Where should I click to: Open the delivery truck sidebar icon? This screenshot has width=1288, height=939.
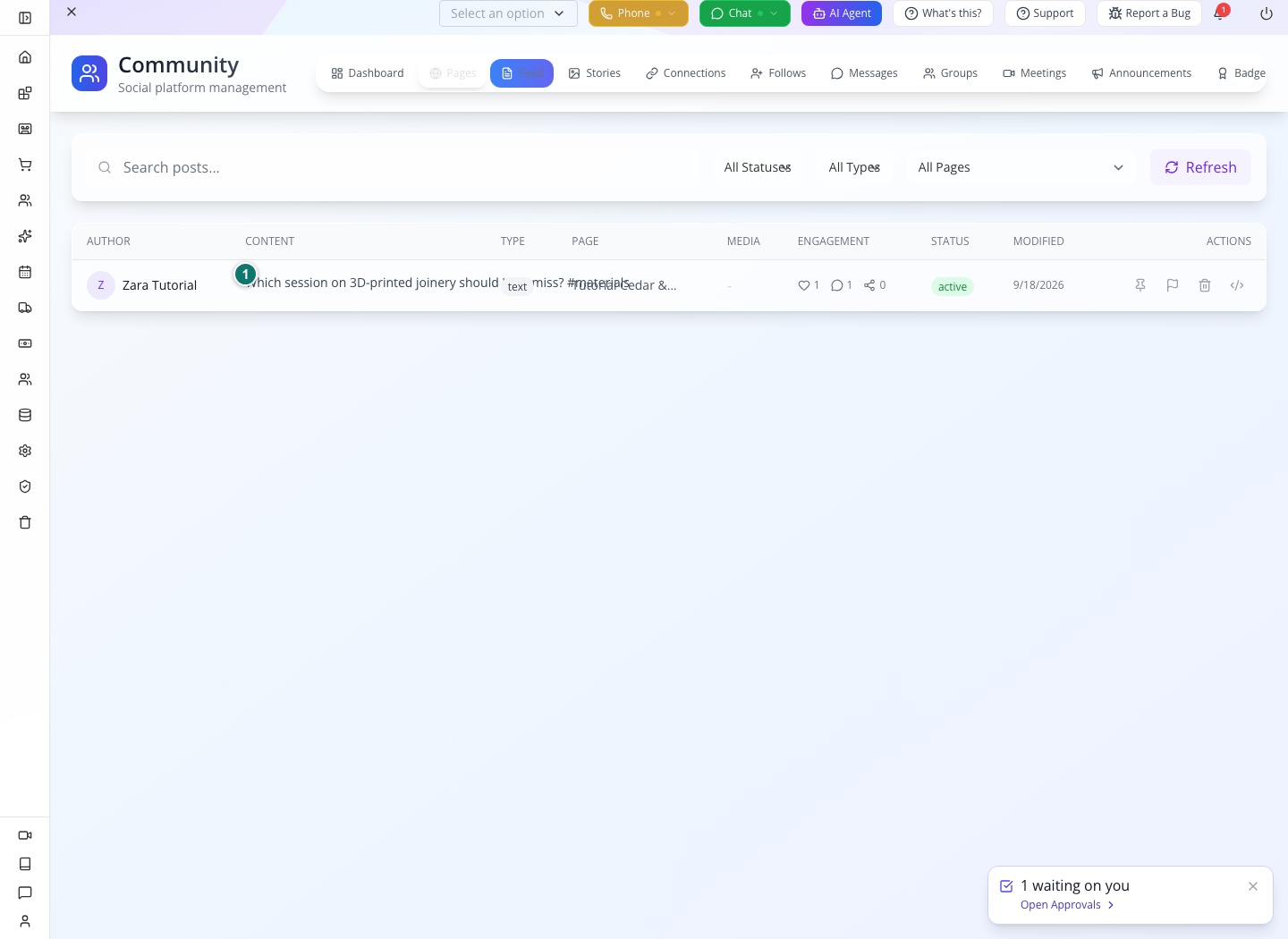[25, 308]
